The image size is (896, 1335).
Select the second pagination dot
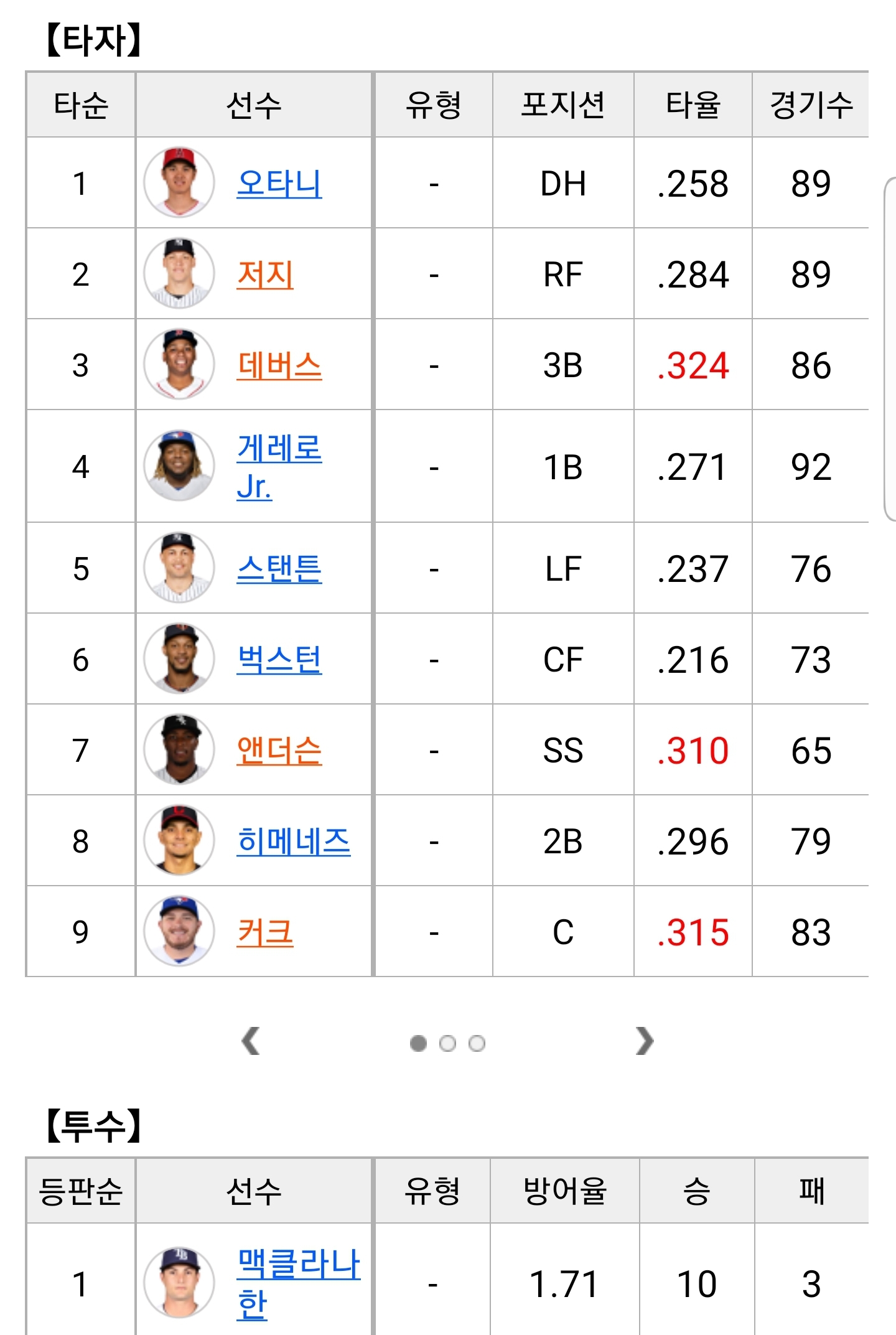pos(447,1043)
